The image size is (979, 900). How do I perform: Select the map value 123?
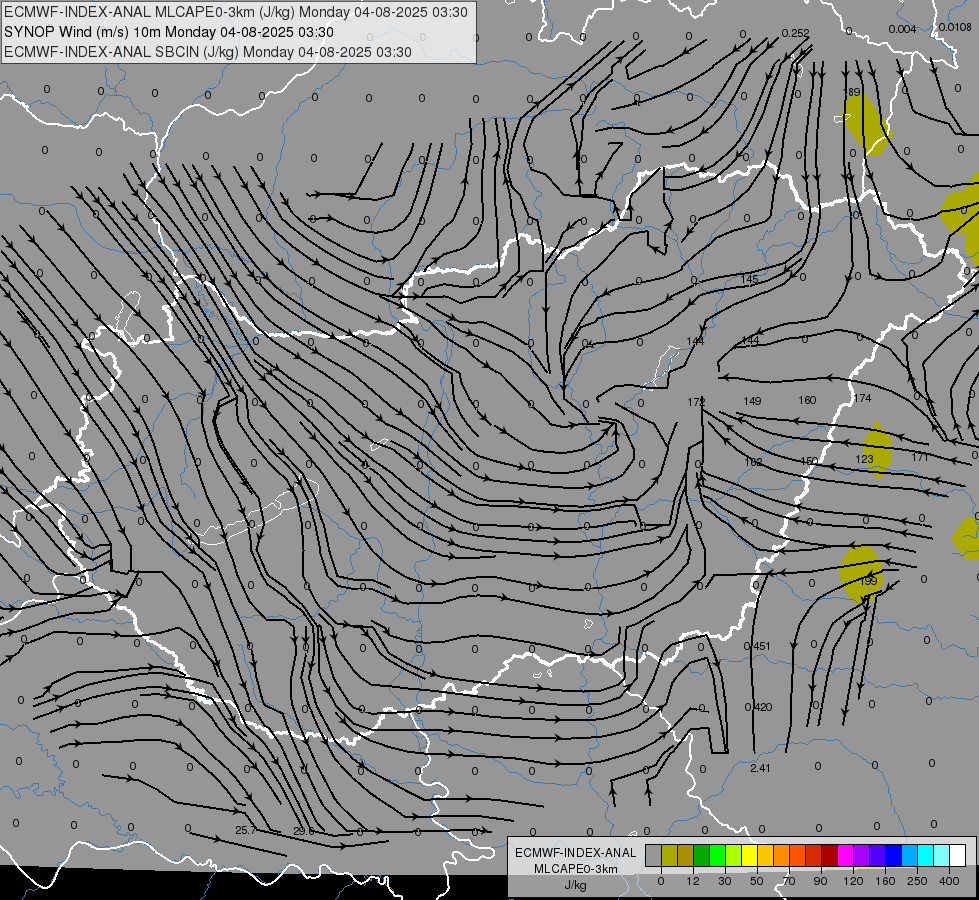(864, 459)
